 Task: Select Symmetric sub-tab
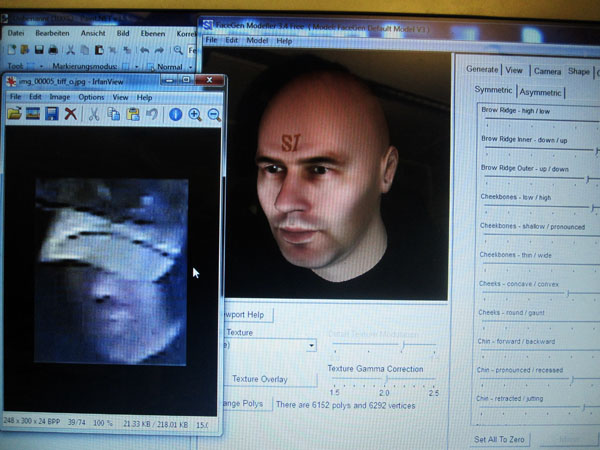coord(493,90)
